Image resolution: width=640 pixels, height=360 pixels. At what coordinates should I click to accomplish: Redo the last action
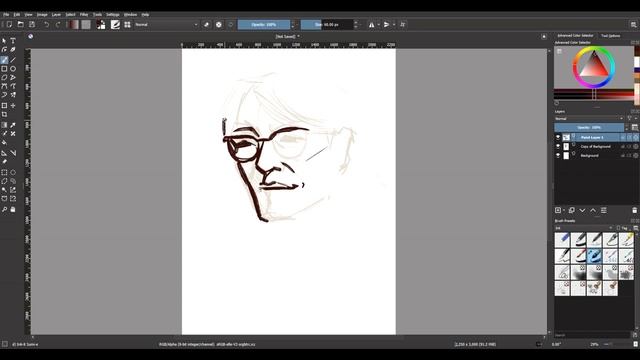pyautogui.click(x=58, y=24)
